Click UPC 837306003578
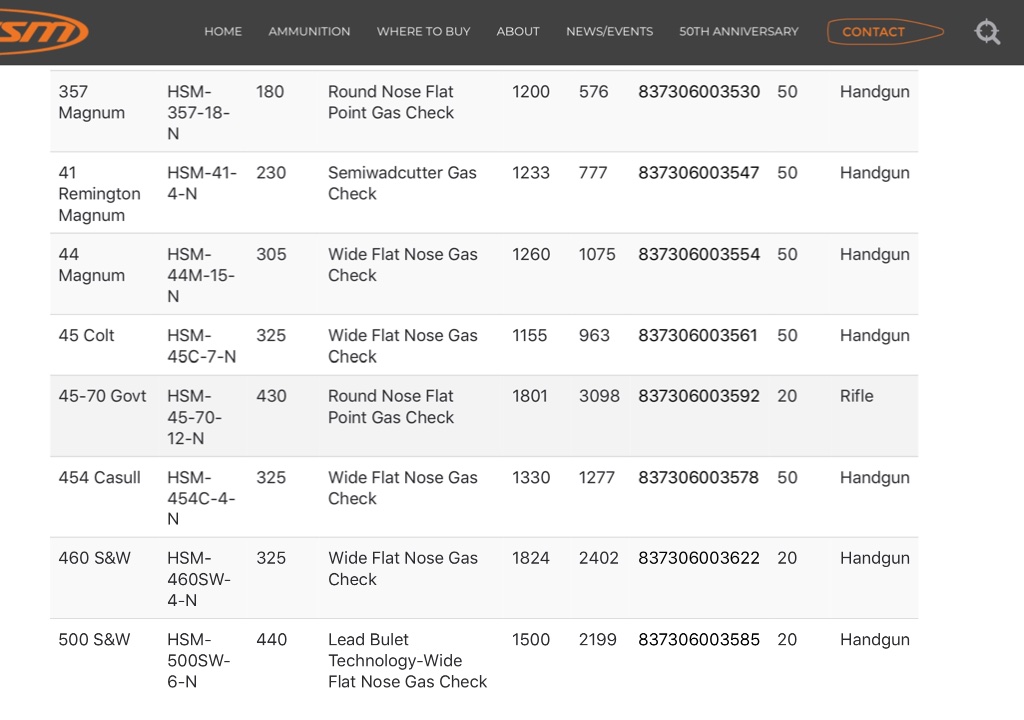The image size is (1024, 720). [x=698, y=478]
